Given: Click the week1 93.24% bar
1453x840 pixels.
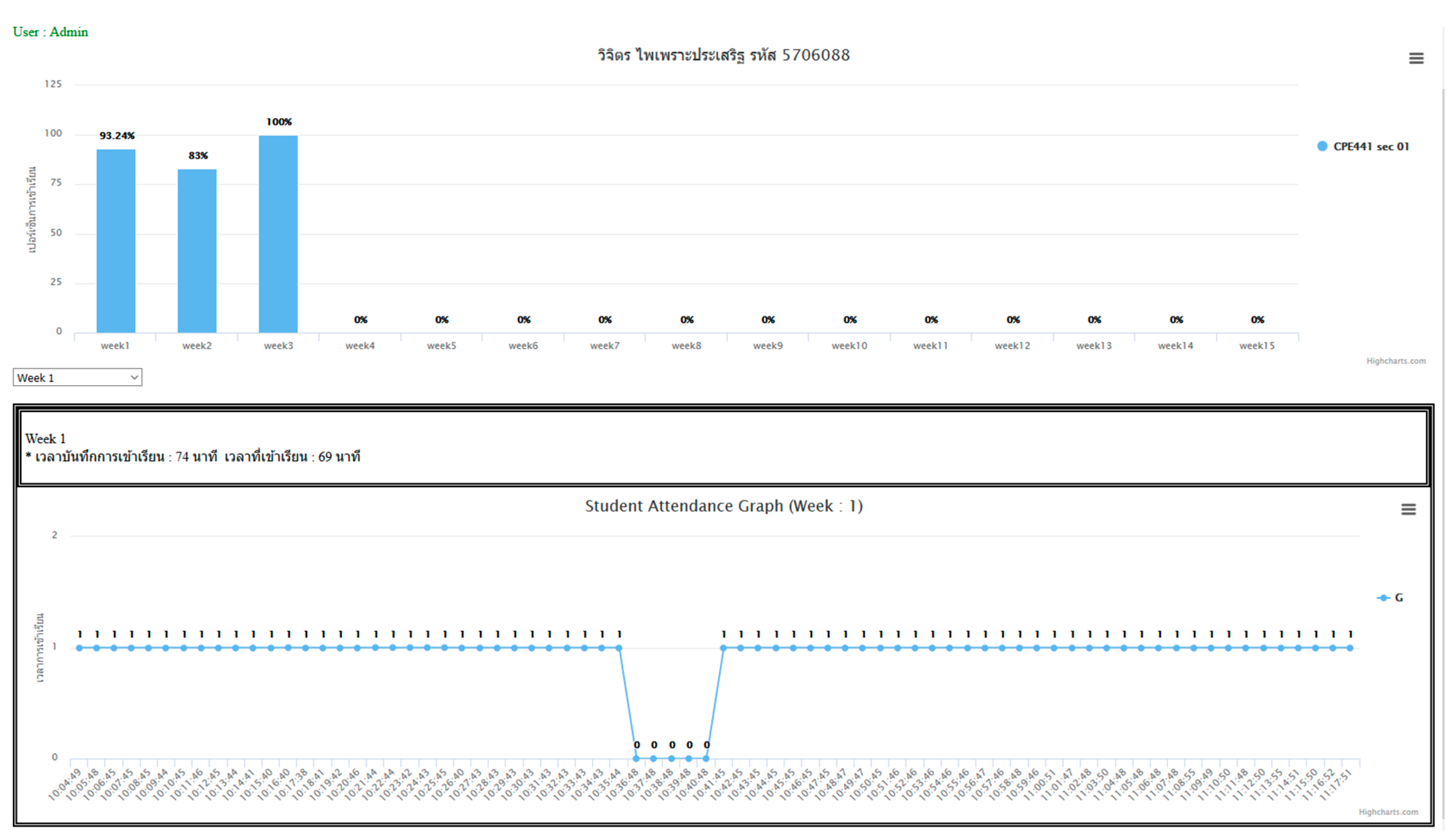Looking at the screenshot, I should [116, 241].
